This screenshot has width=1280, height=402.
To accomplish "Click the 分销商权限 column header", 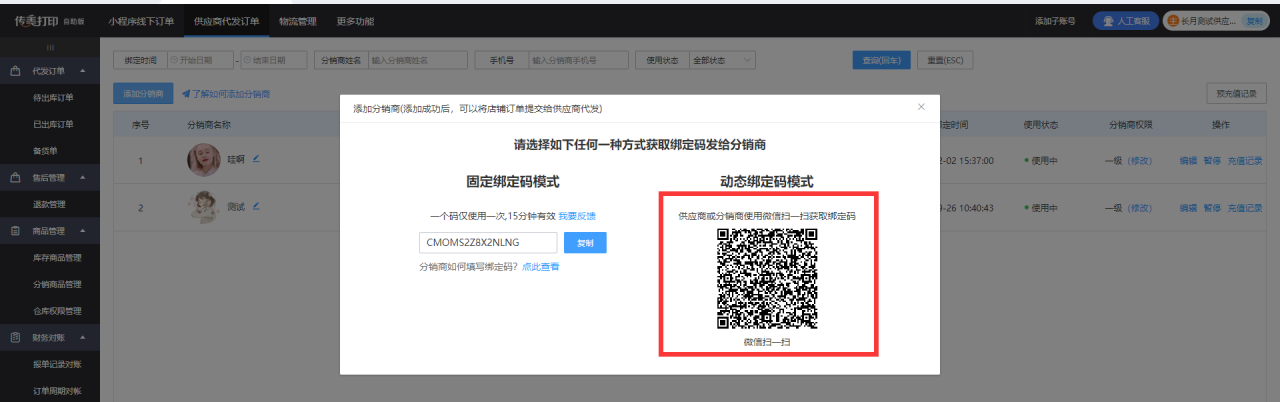I will 1131,125.
